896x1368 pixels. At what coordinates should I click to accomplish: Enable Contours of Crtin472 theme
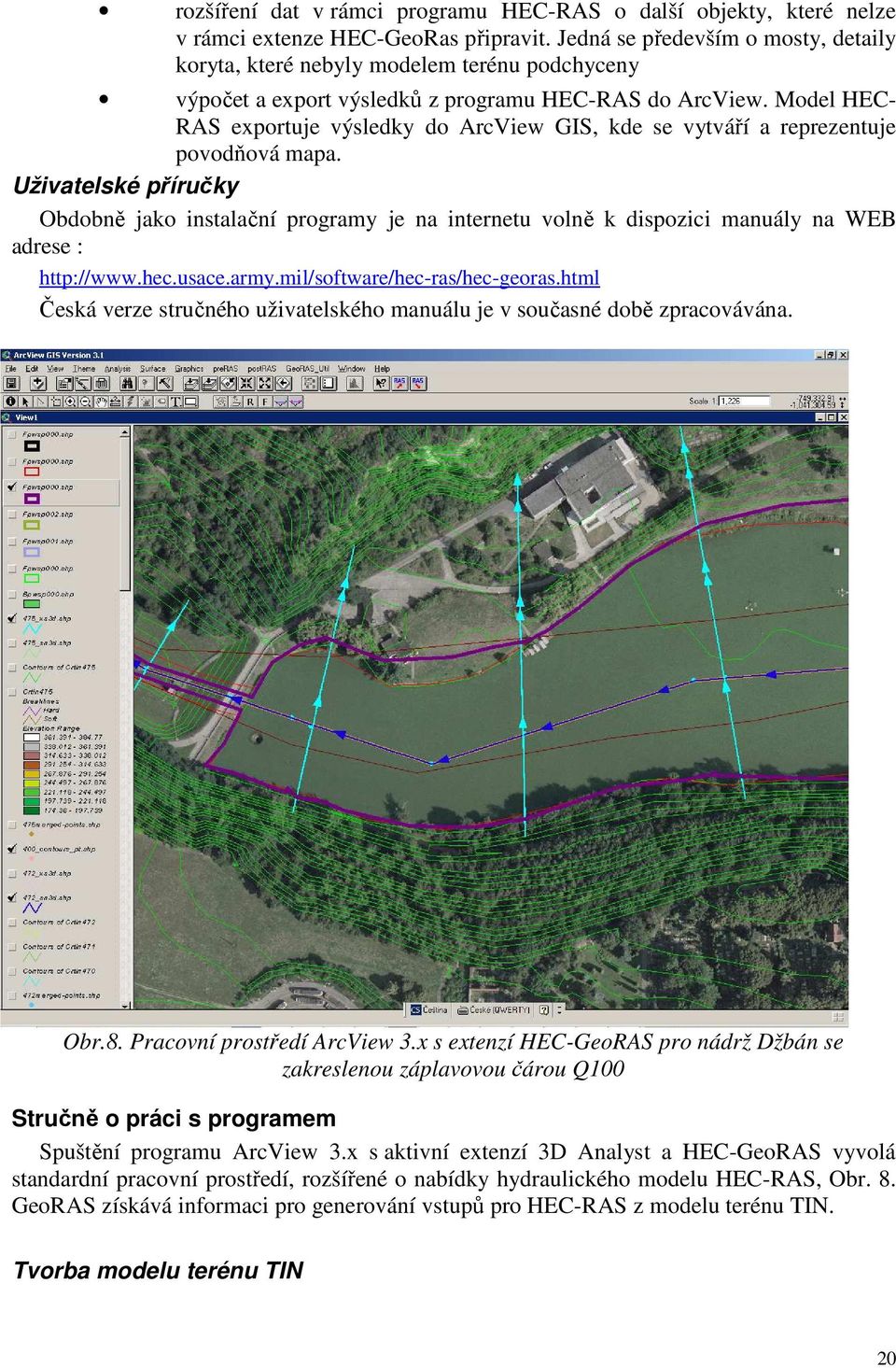click(x=11, y=923)
